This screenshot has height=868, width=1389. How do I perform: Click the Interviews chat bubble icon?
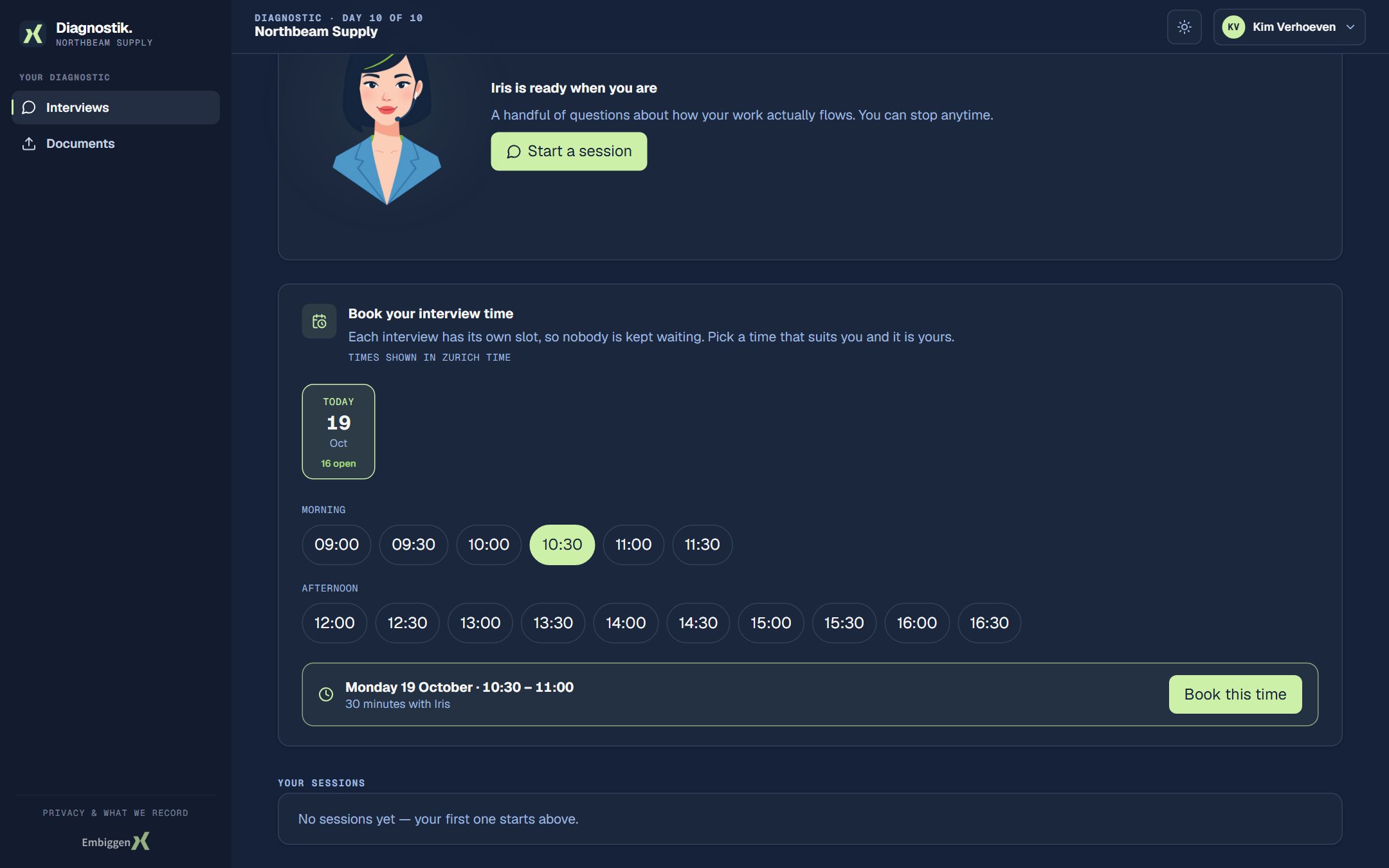pyautogui.click(x=29, y=107)
